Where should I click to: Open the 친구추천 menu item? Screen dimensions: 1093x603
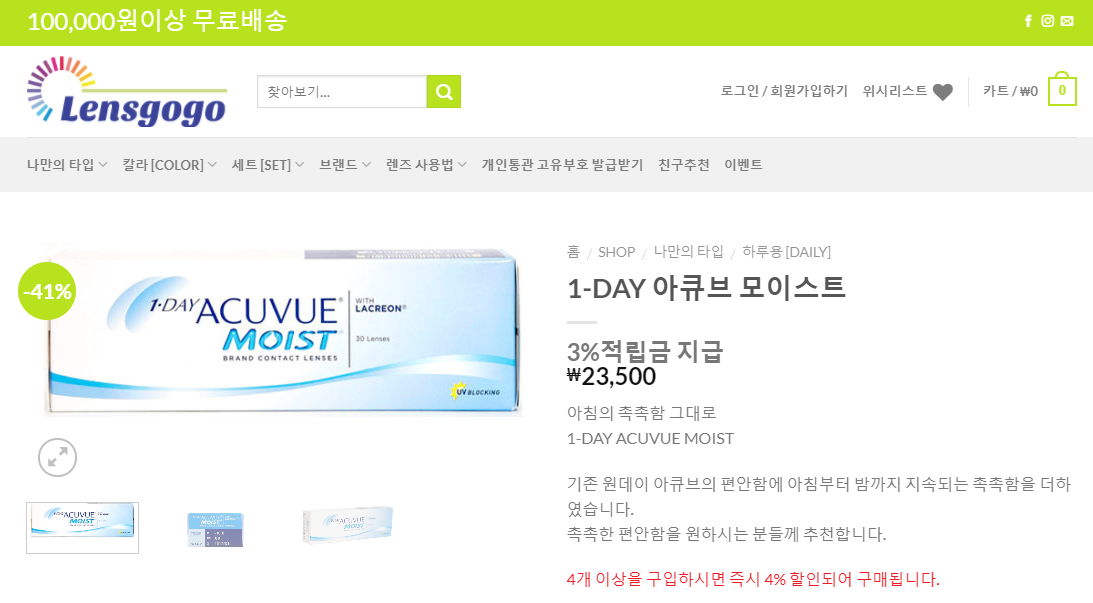tap(684, 165)
